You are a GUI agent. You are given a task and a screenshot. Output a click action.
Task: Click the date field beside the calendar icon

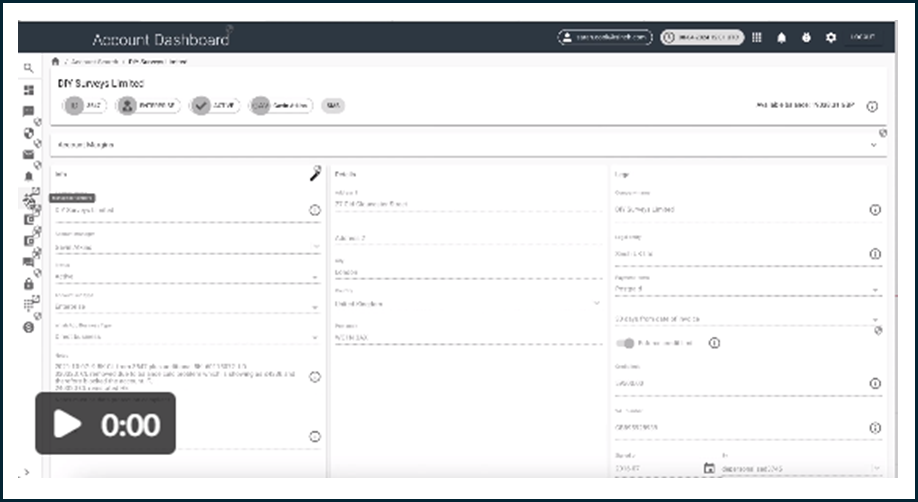coord(657,469)
